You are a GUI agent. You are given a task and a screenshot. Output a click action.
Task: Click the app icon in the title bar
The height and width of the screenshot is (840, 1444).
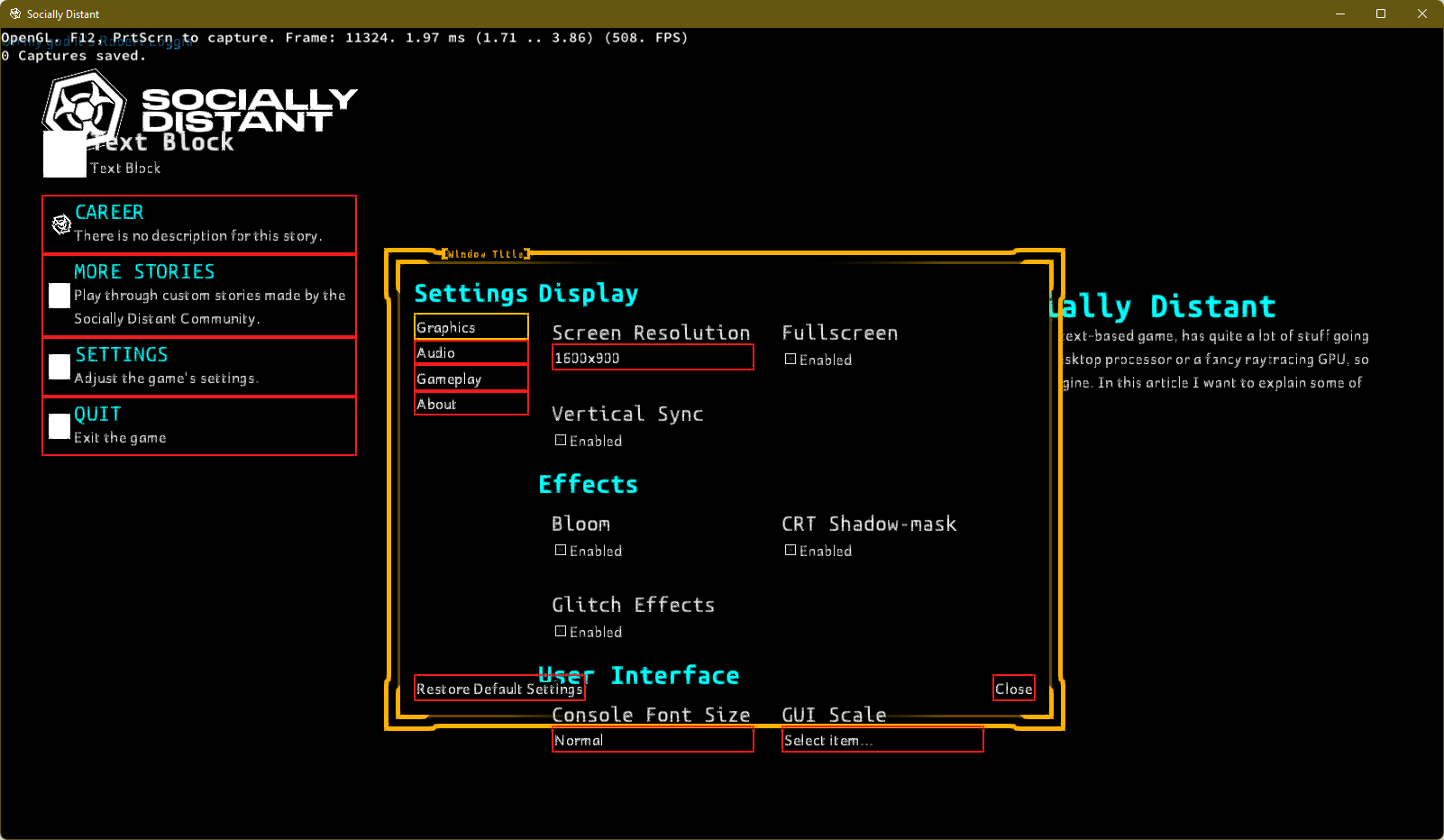[15, 14]
